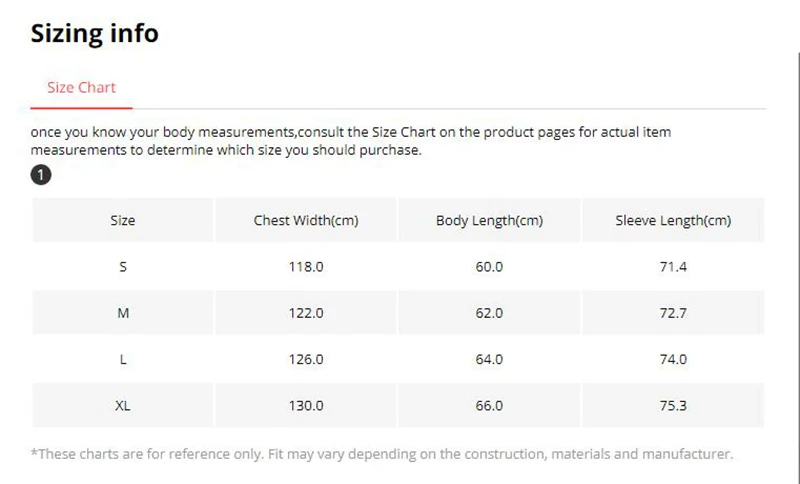The width and height of the screenshot is (800, 484).
Task: Click the L size row label
Action: click(x=122, y=359)
